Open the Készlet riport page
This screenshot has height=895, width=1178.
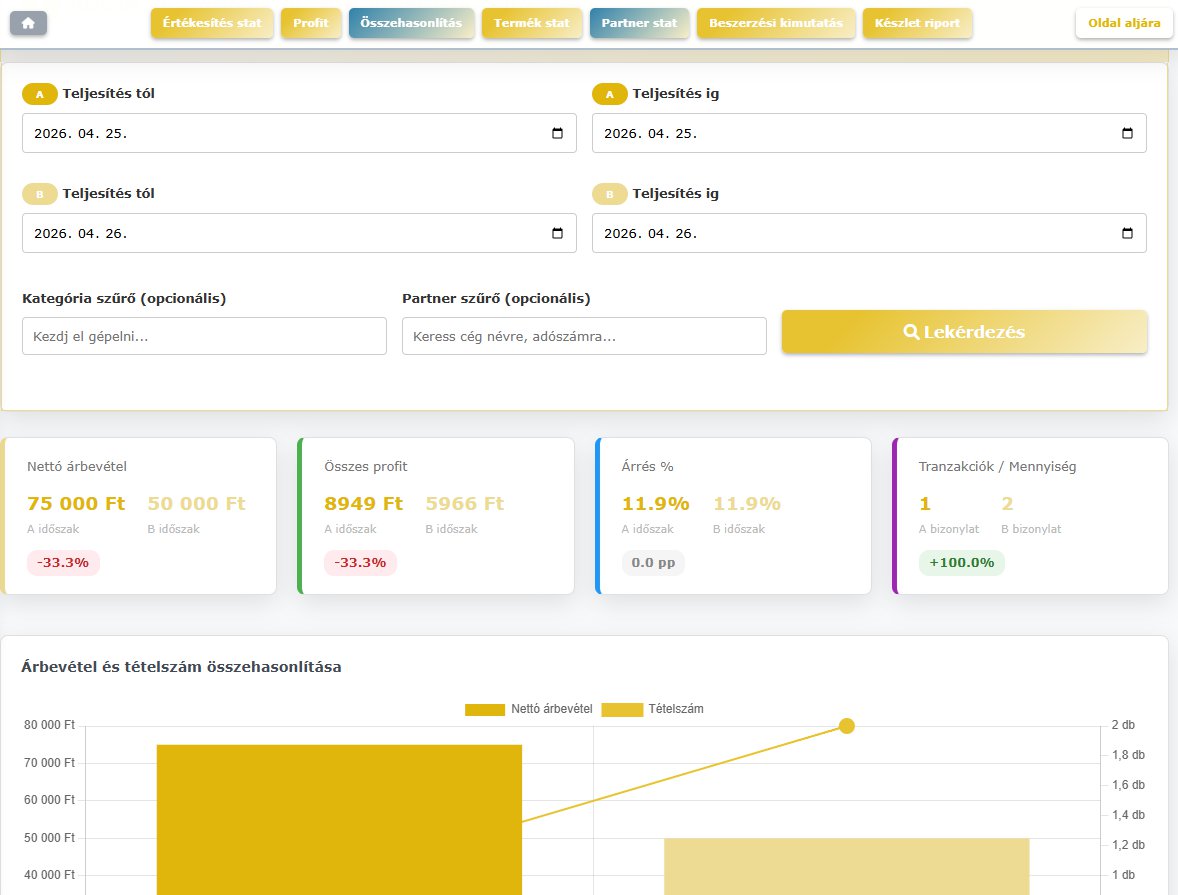click(917, 21)
